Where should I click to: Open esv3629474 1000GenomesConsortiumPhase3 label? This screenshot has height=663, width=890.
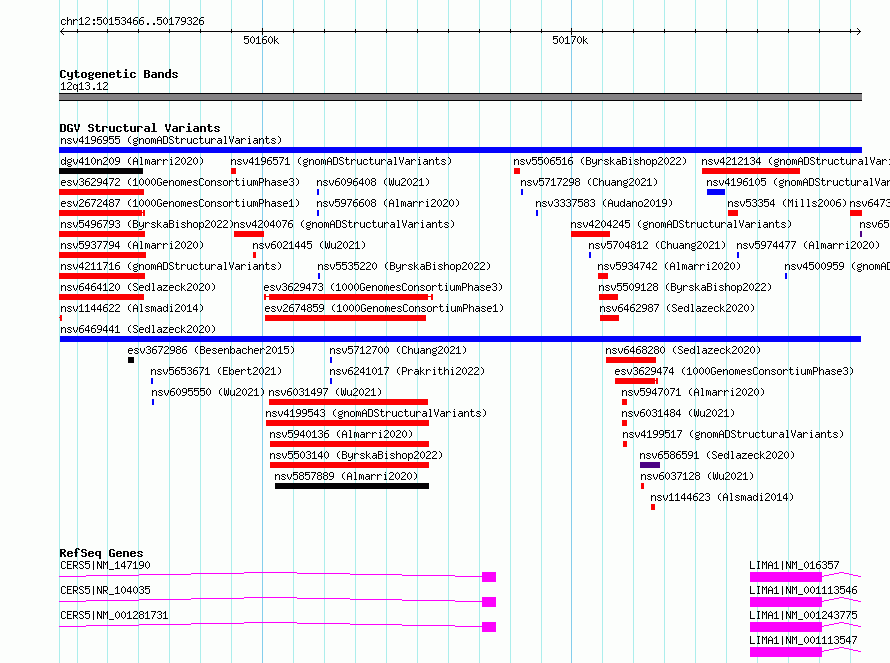[x=734, y=371]
